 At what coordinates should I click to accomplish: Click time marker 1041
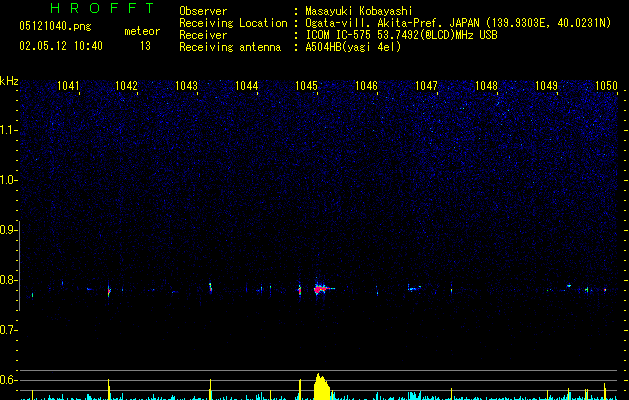pyautogui.click(x=68, y=86)
